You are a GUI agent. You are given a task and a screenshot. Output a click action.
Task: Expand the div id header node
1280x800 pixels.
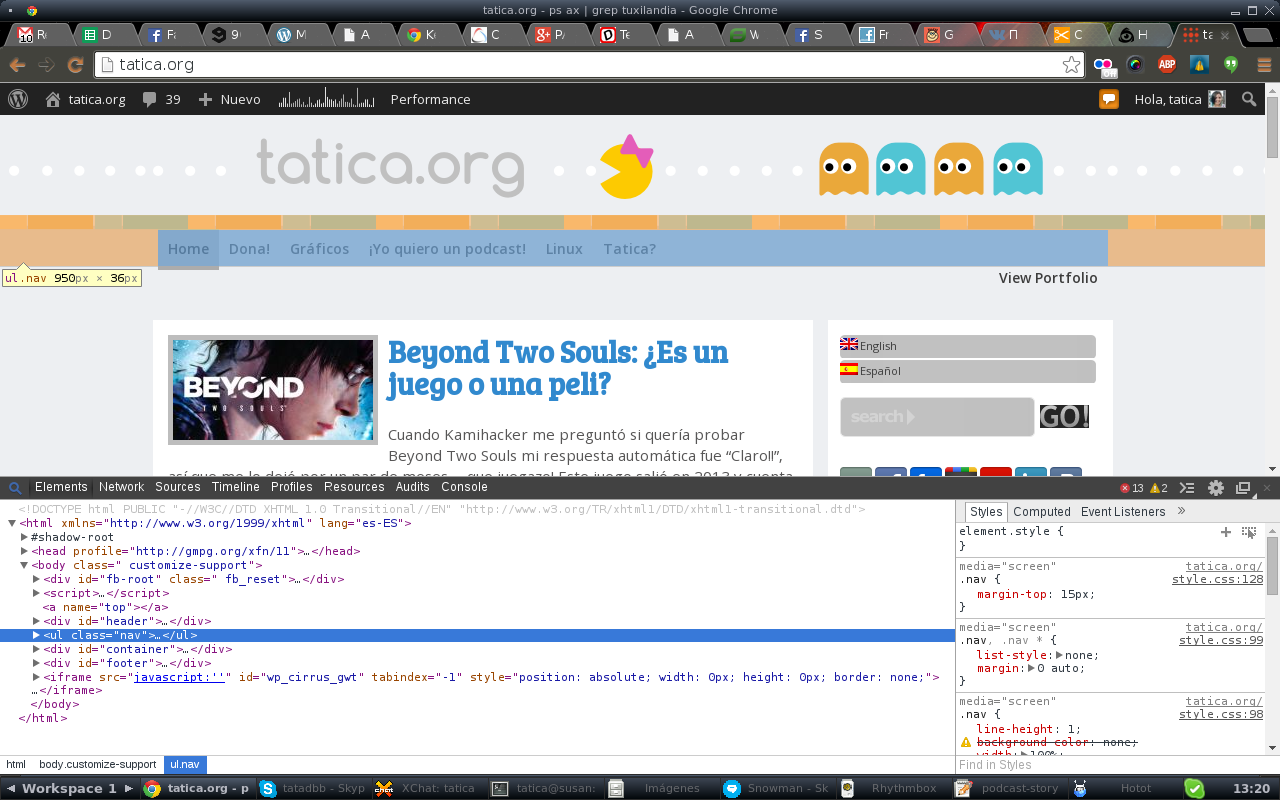[37, 621]
